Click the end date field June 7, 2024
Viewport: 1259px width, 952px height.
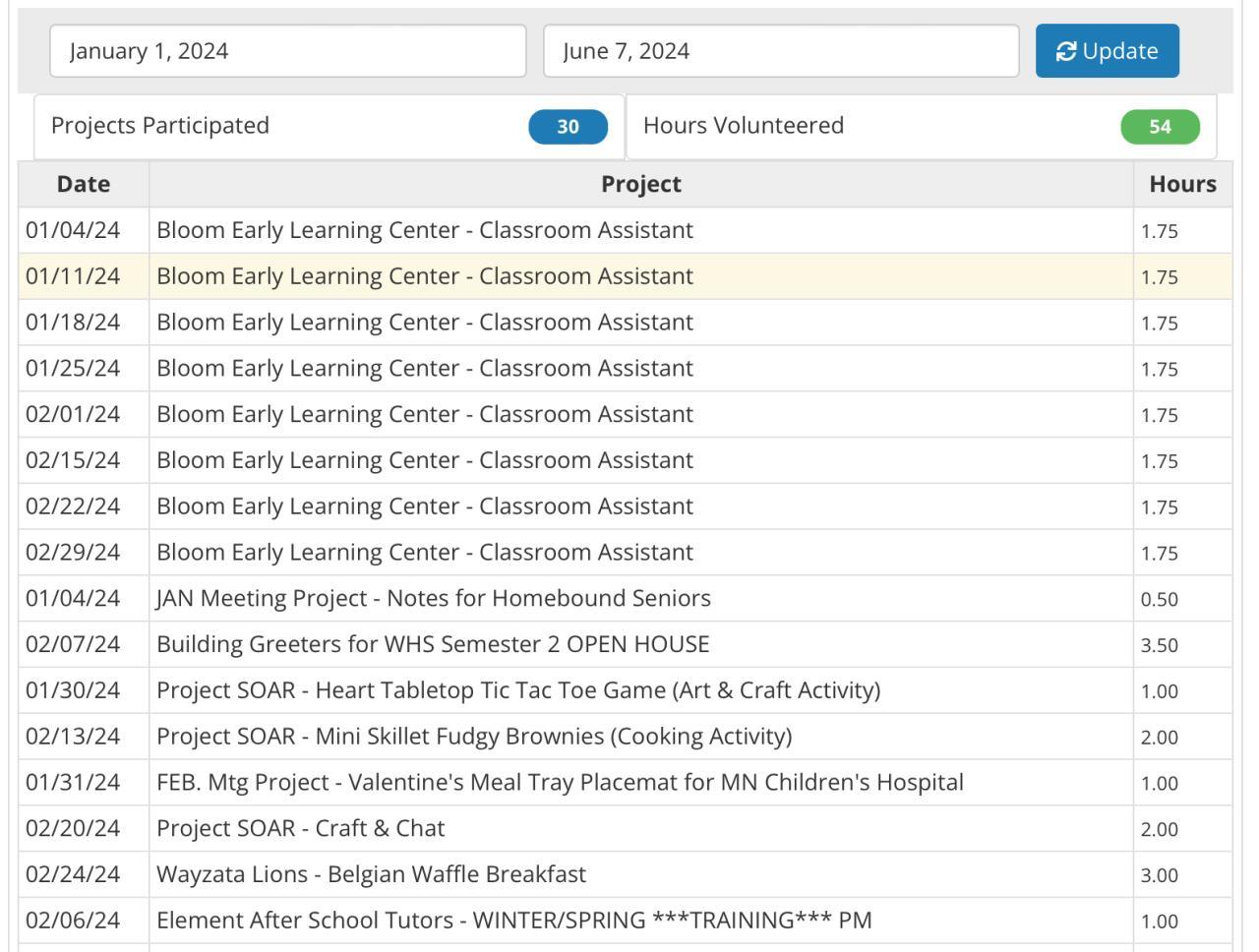tap(781, 51)
